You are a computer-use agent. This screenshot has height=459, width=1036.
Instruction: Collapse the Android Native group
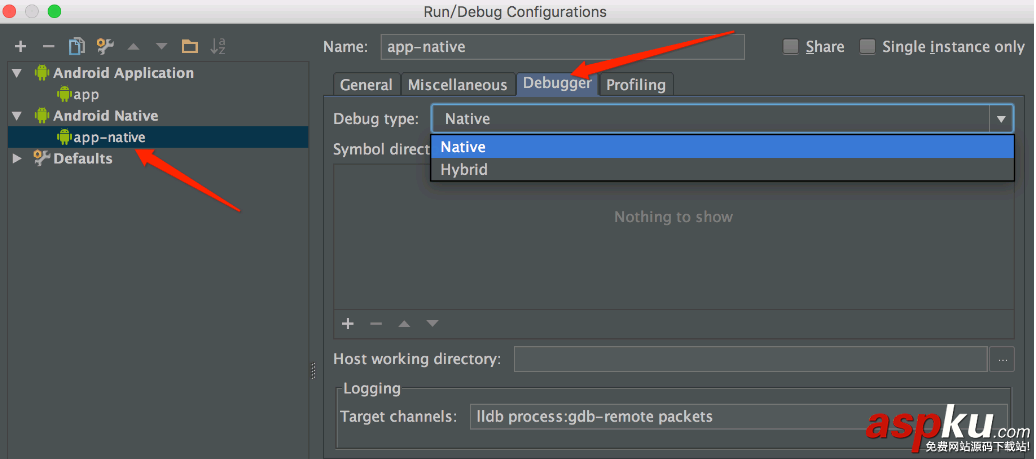(16, 116)
